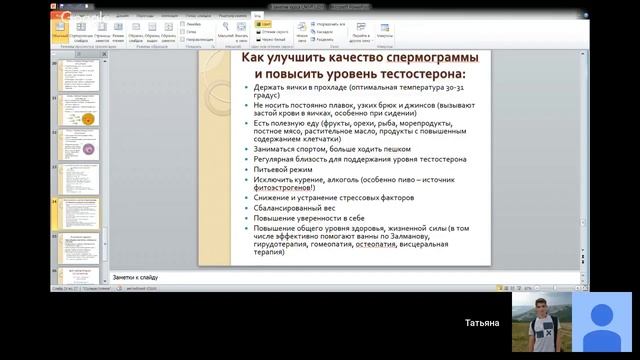Open Slide Master (Образец слайдов) view
The width and height of the screenshot is (640, 360).
pos(136,32)
